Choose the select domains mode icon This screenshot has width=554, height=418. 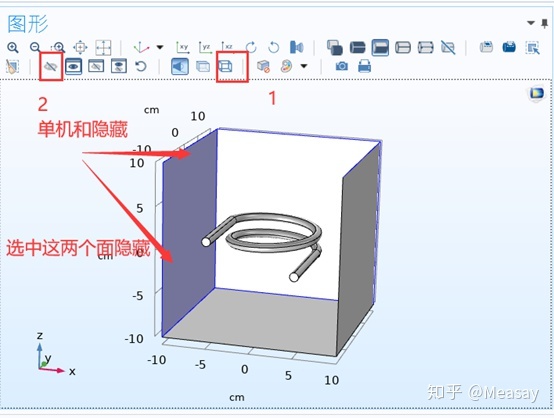pos(358,47)
